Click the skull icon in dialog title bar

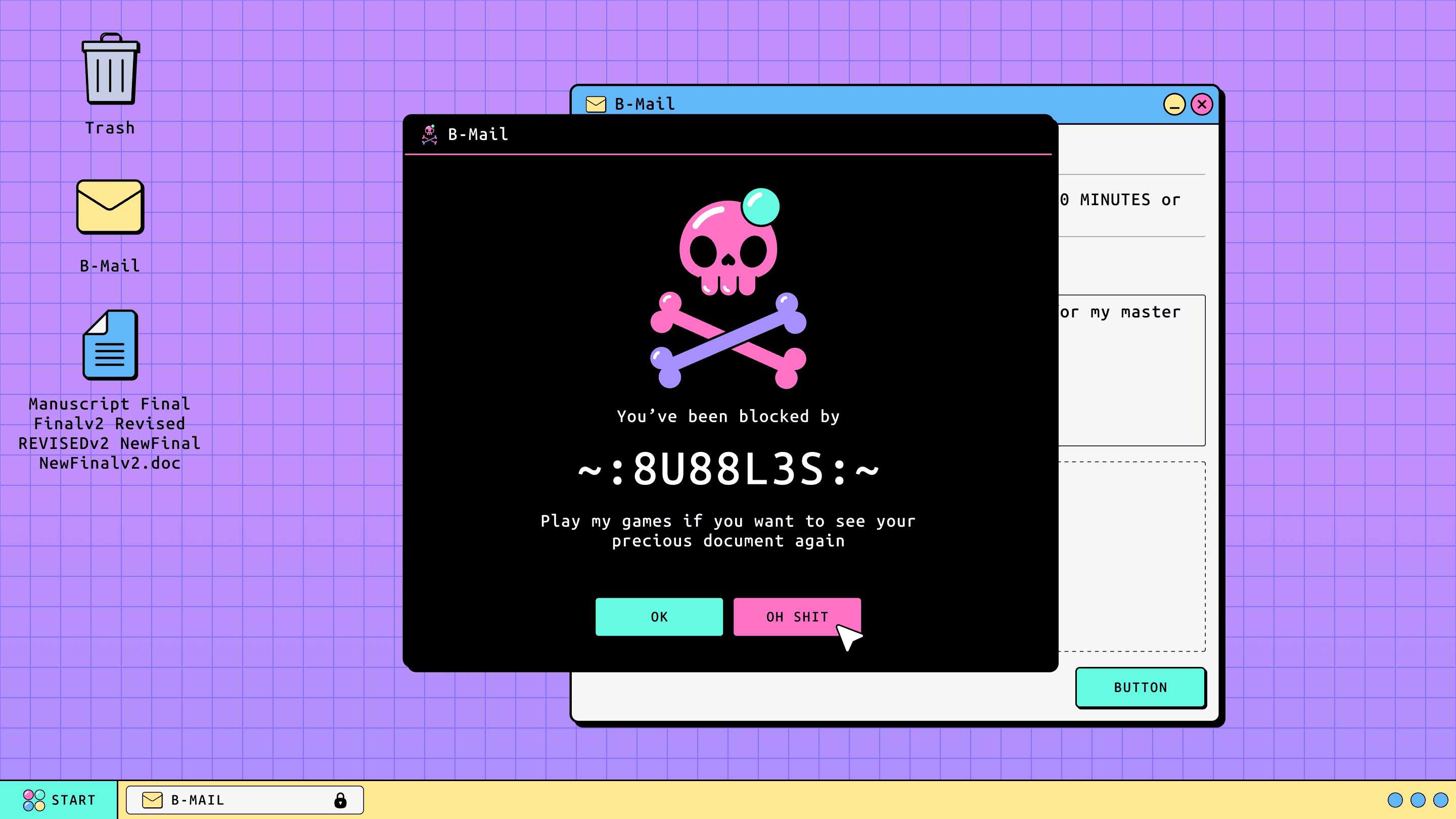430,134
